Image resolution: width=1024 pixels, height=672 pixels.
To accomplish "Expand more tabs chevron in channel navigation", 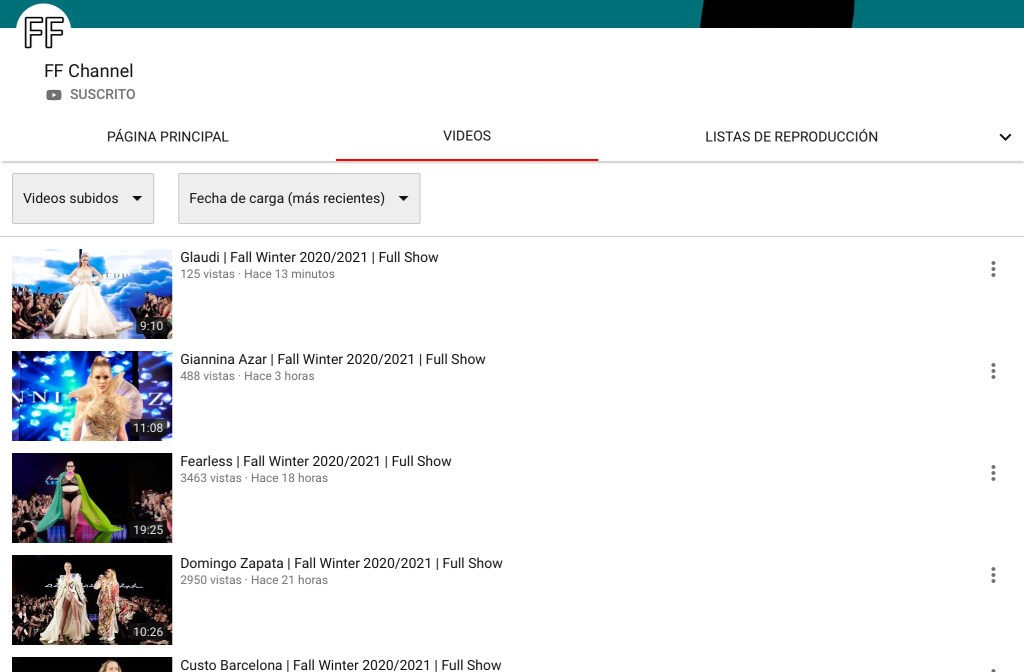I will click(1005, 137).
